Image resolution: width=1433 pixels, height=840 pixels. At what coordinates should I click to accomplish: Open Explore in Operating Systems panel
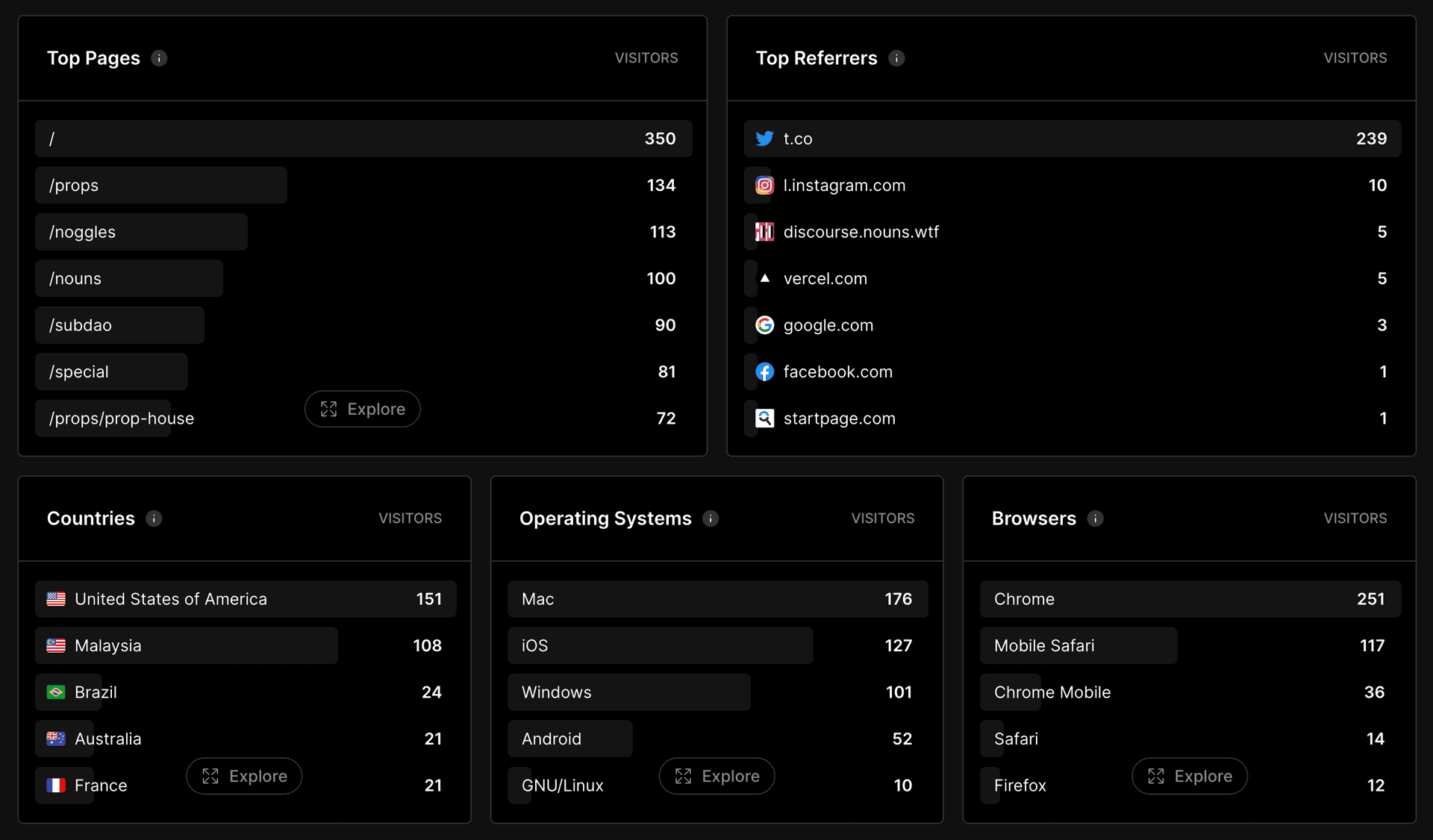pyautogui.click(x=716, y=776)
